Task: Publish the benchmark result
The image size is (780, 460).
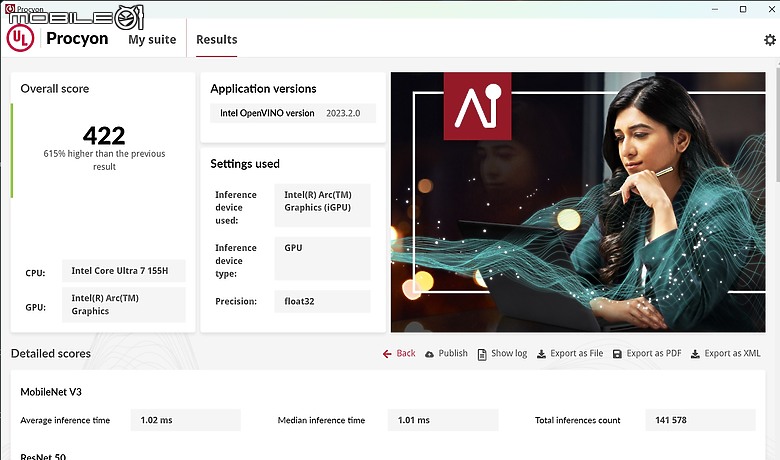Action: [x=446, y=354]
